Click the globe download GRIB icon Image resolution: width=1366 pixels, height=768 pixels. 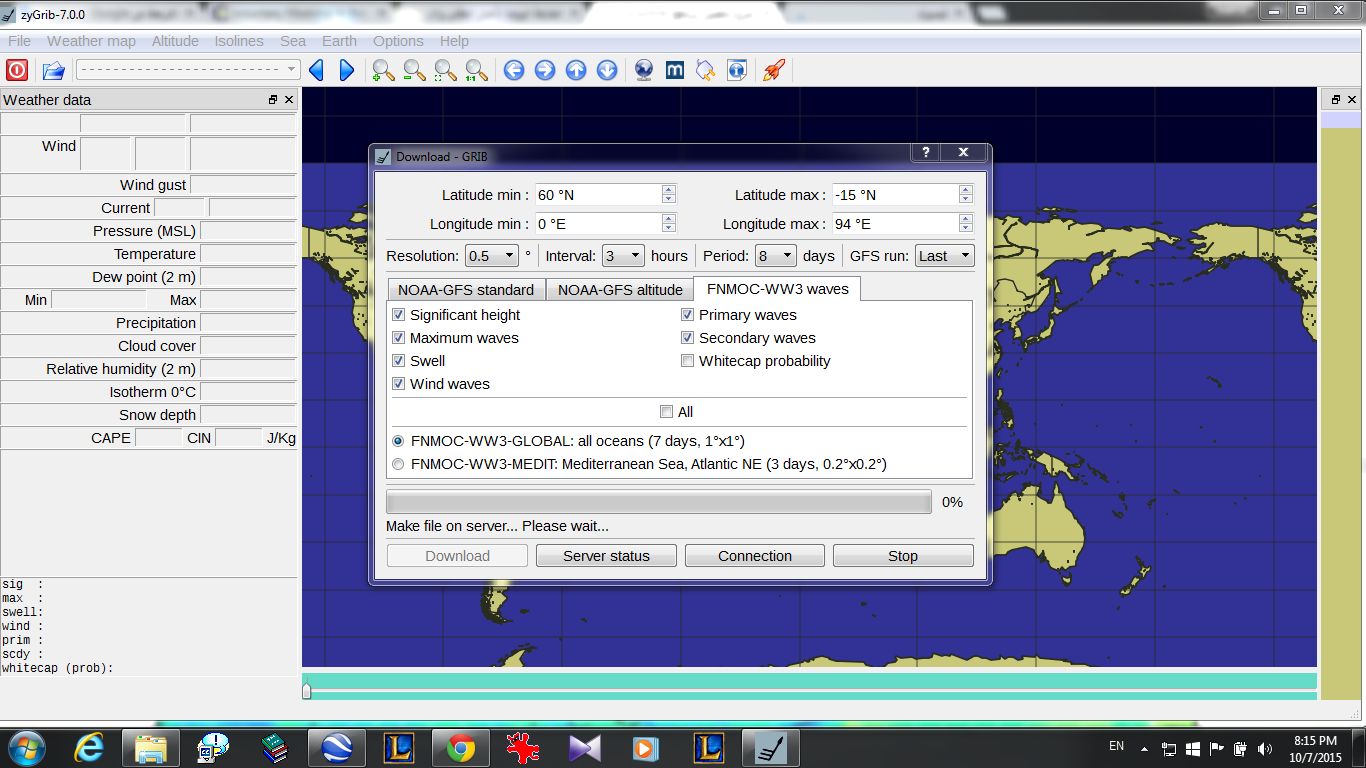click(x=644, y=70)
